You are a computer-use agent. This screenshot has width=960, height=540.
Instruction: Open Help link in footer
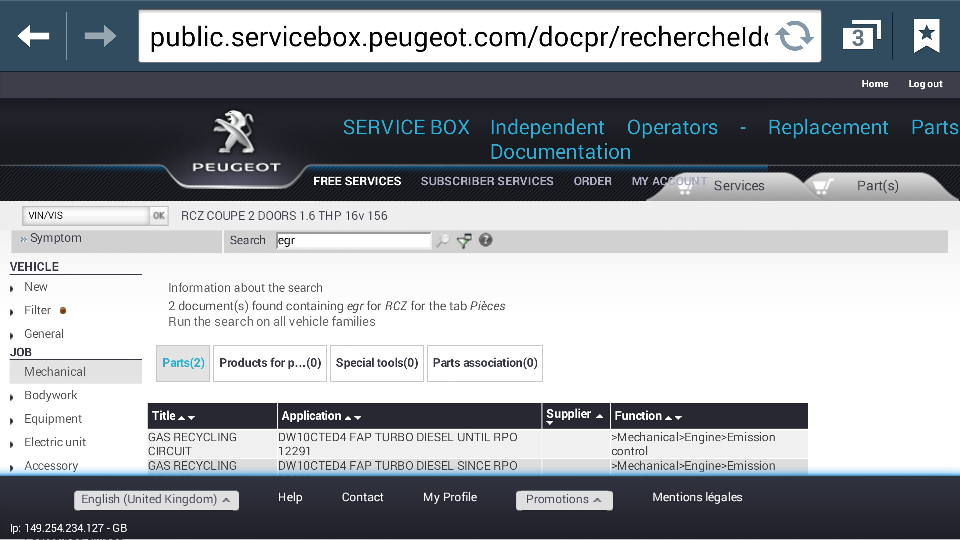[x=290, y=497]
